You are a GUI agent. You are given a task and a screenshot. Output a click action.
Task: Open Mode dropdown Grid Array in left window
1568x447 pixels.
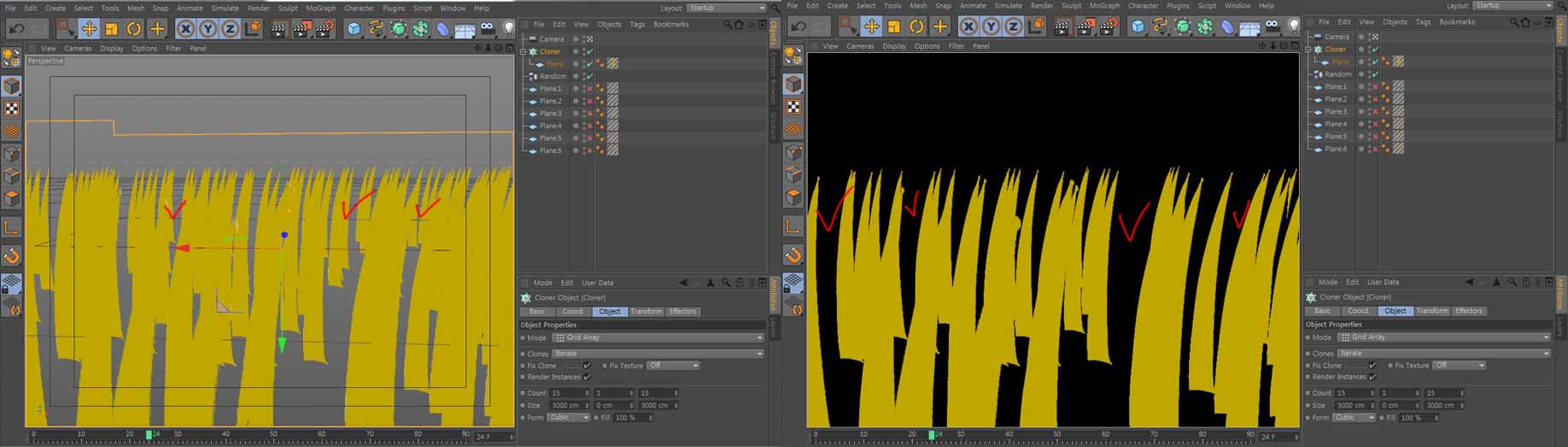coord(658,338)
